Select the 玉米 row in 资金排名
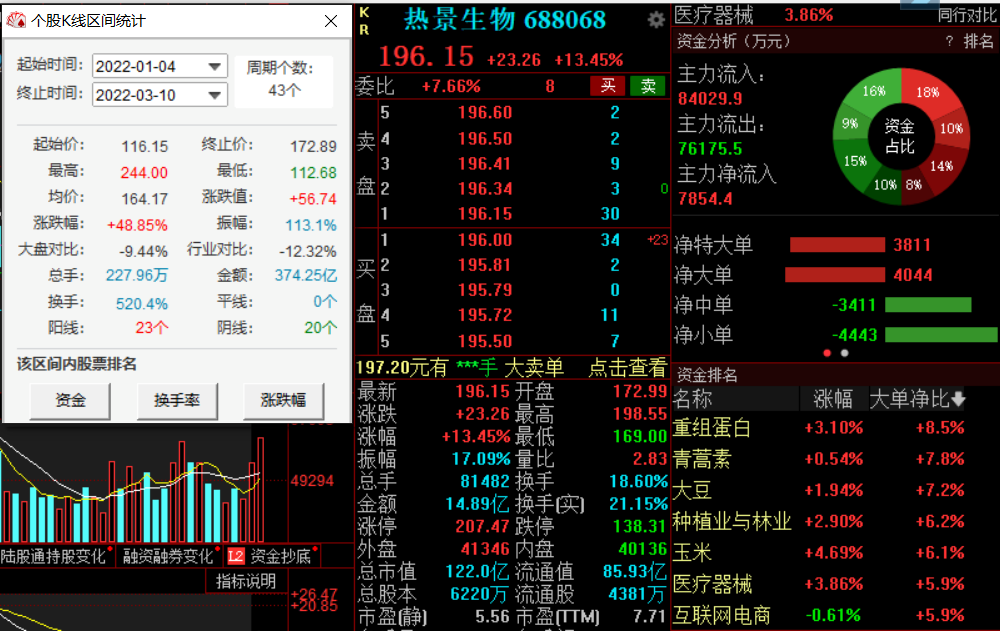The width and height of the screenshot is (1000, 631). (x=835, y=553)
